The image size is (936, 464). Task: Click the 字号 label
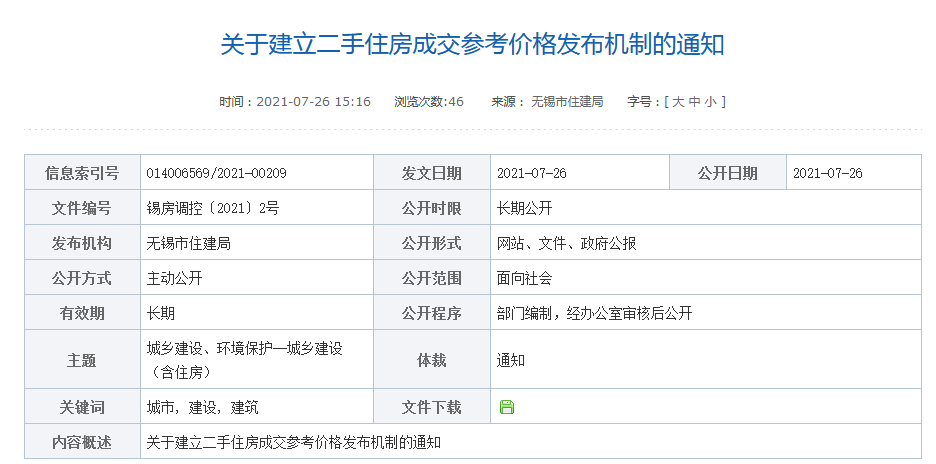(643, 102)
